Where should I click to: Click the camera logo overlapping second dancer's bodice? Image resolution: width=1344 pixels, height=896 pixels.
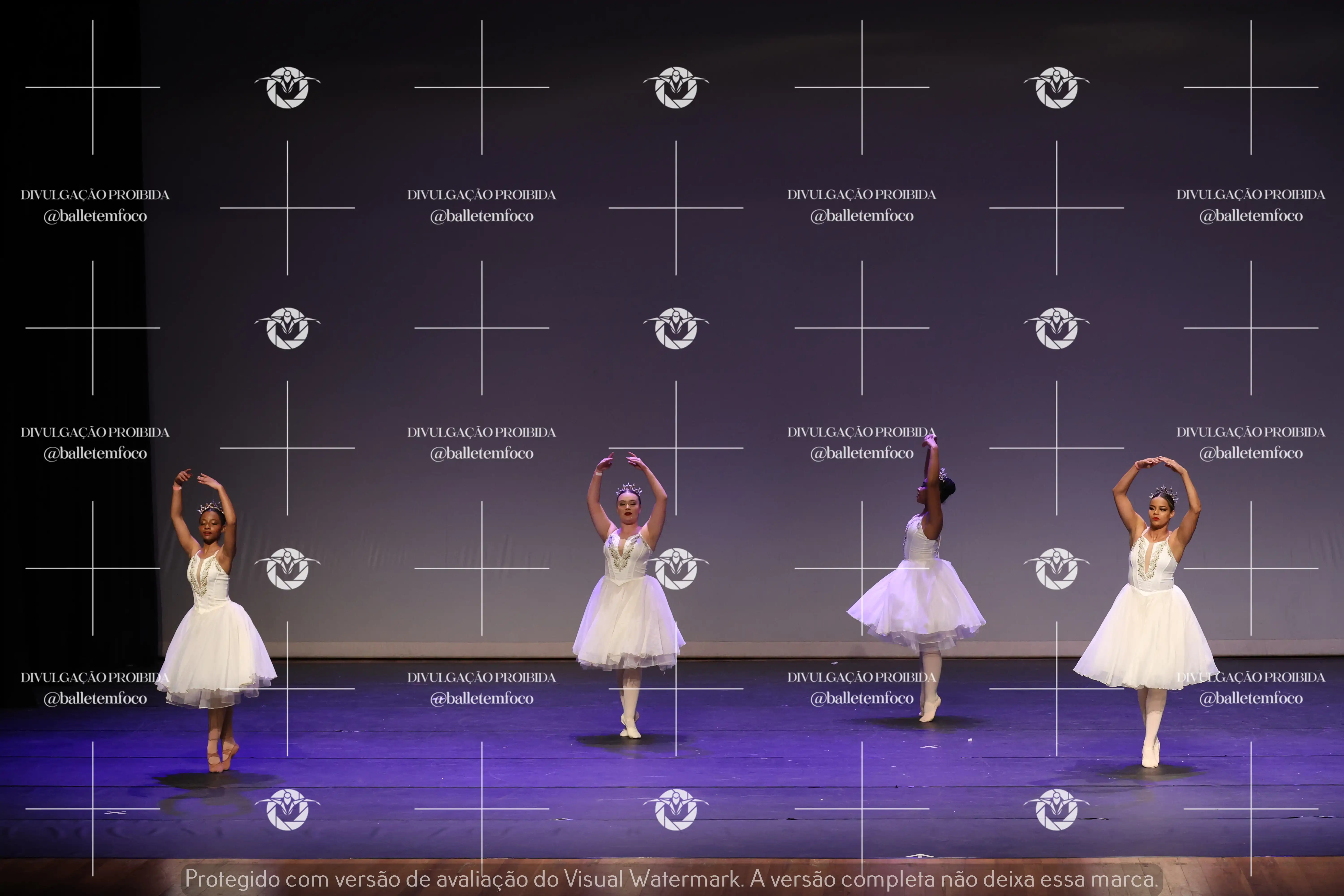[x=676, y=568]
